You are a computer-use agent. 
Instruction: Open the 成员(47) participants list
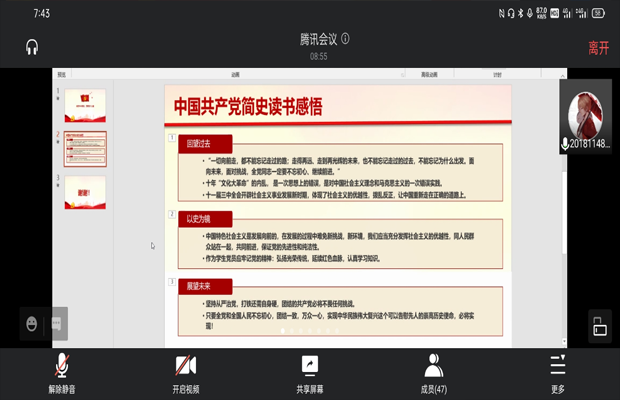tap(433, 373)
